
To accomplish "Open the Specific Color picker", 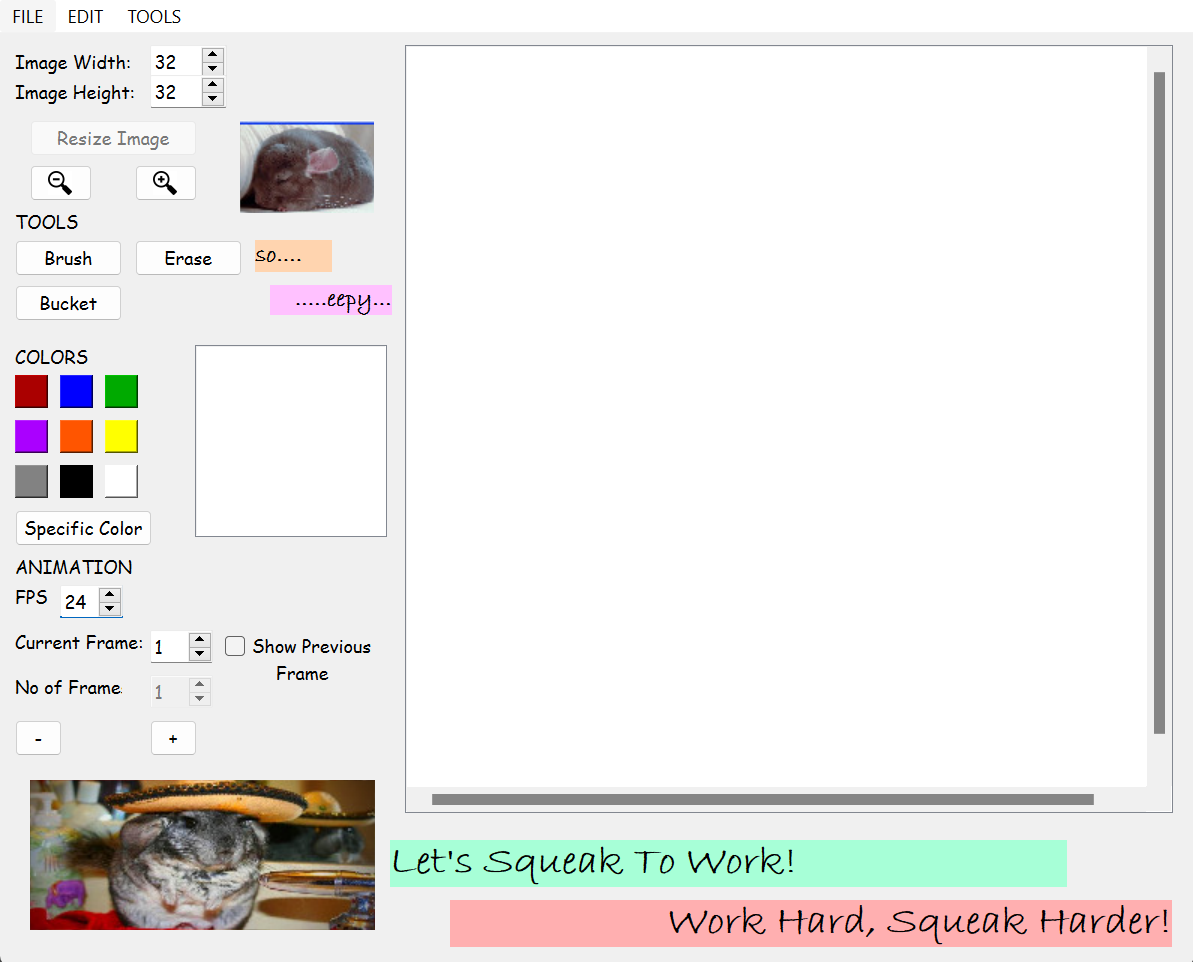I will (83, 528).
